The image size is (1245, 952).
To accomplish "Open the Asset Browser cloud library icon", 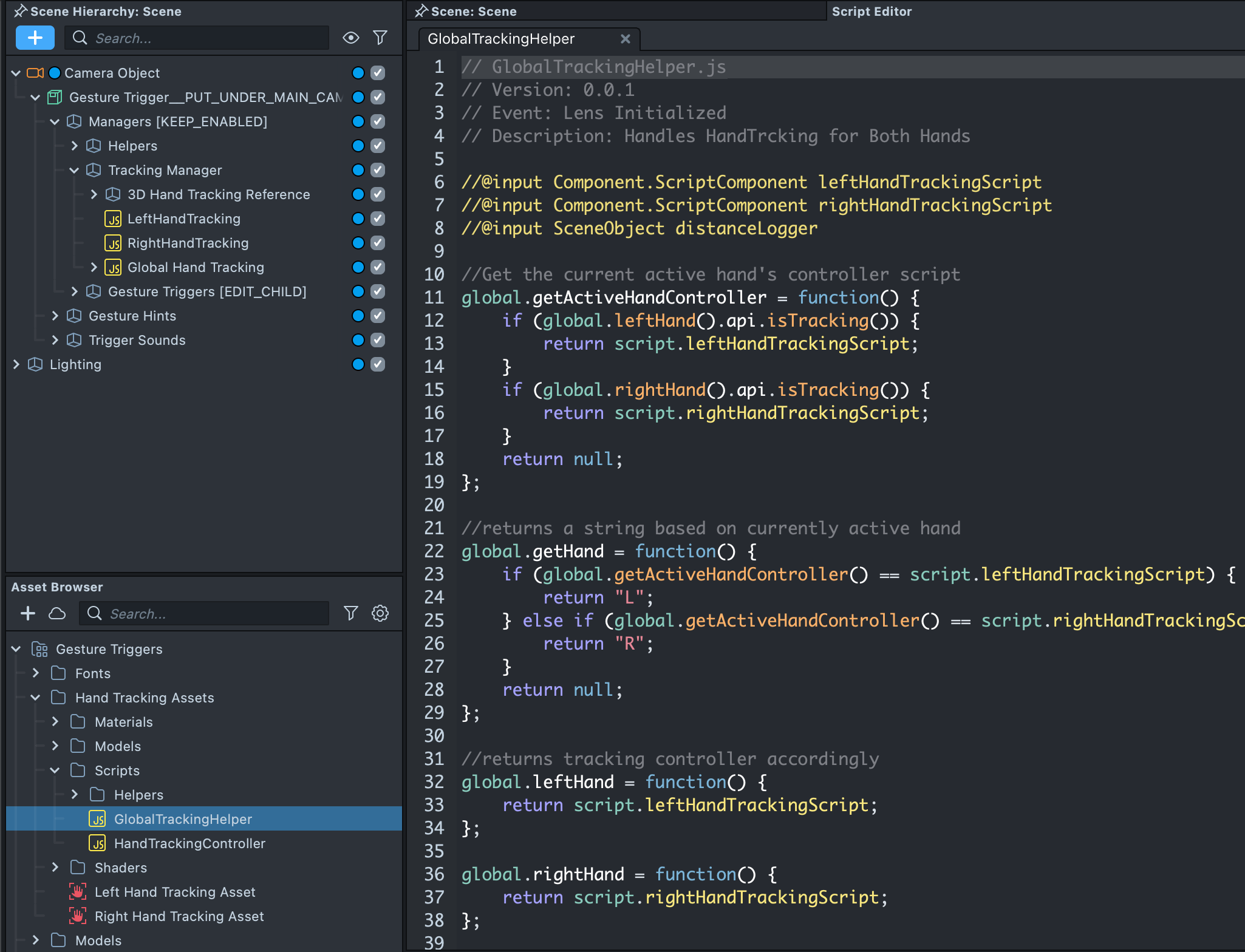I will click(x=57, y=613).
